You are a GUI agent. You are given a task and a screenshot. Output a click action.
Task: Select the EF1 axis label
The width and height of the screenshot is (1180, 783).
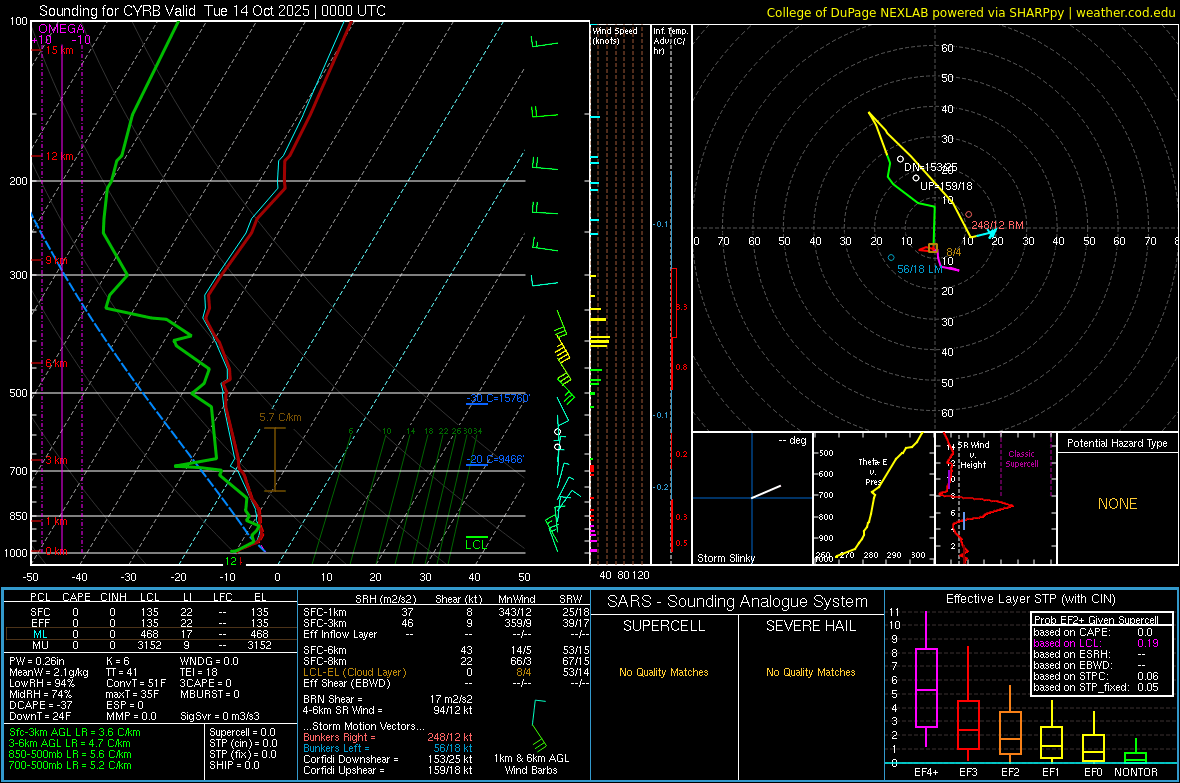point(1051,772)
